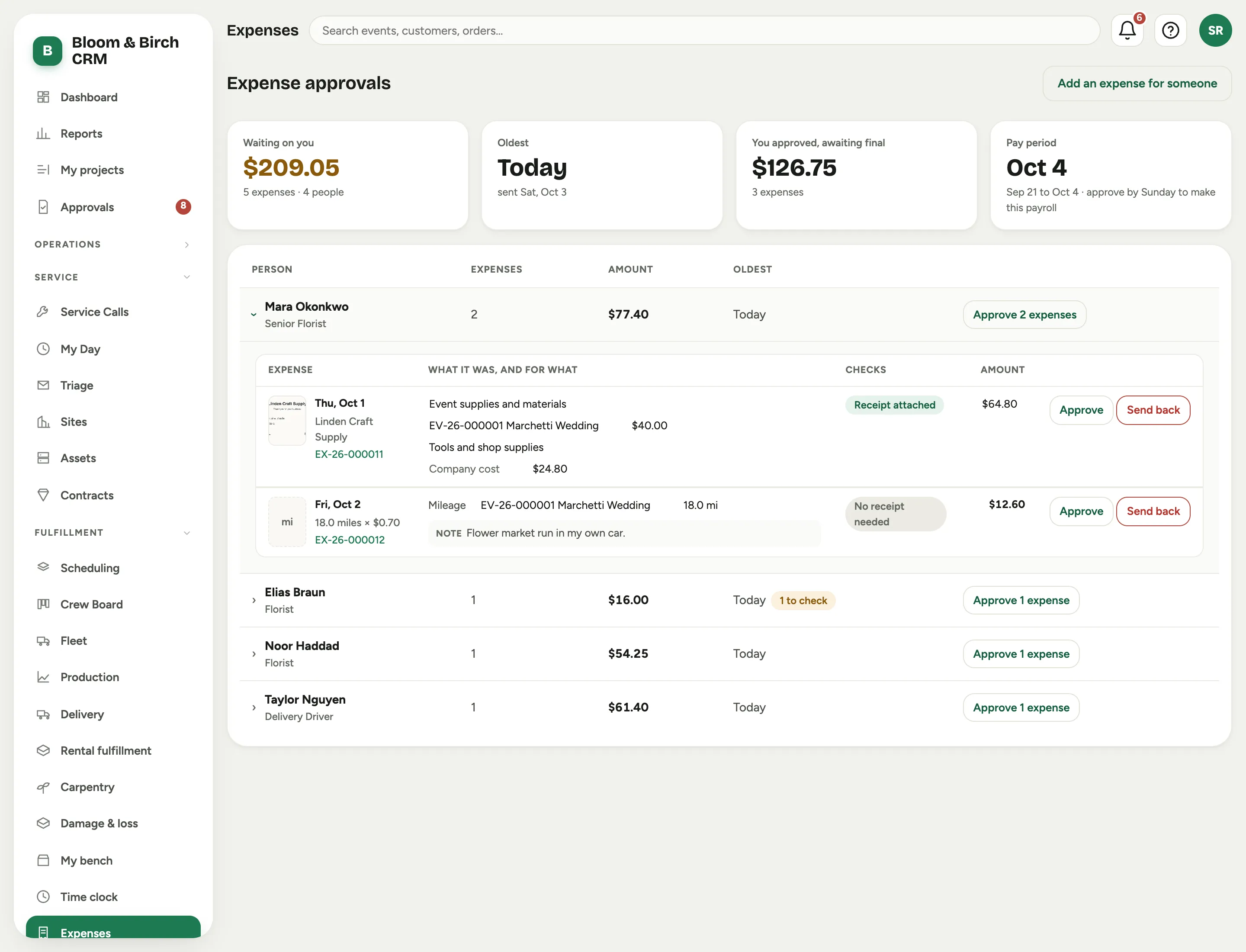Expand Elias Braun's expense row
Screen dimensions: 1246x952
(x=254, y=601)
